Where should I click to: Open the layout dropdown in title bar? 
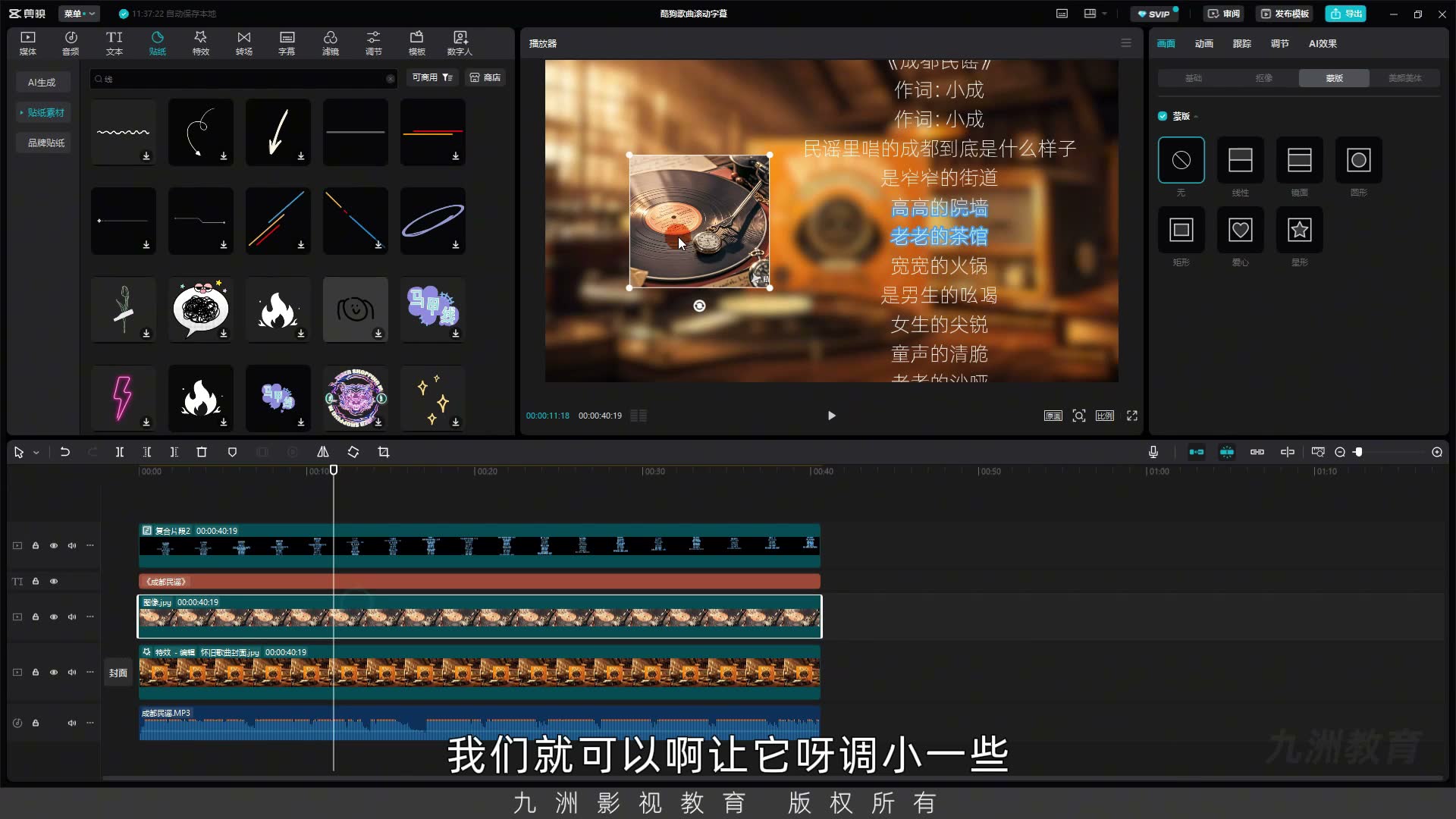point(1095,14)
